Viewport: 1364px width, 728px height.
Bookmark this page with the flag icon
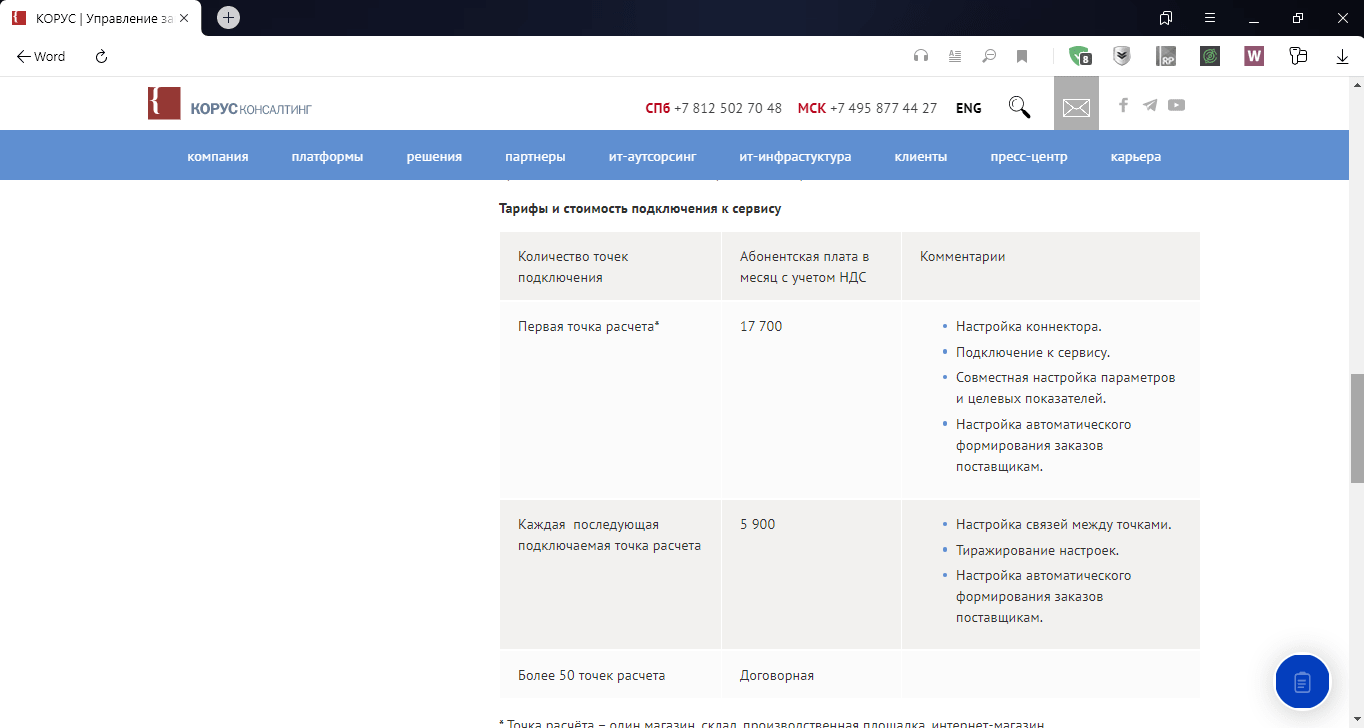[x=1022, y=56]
